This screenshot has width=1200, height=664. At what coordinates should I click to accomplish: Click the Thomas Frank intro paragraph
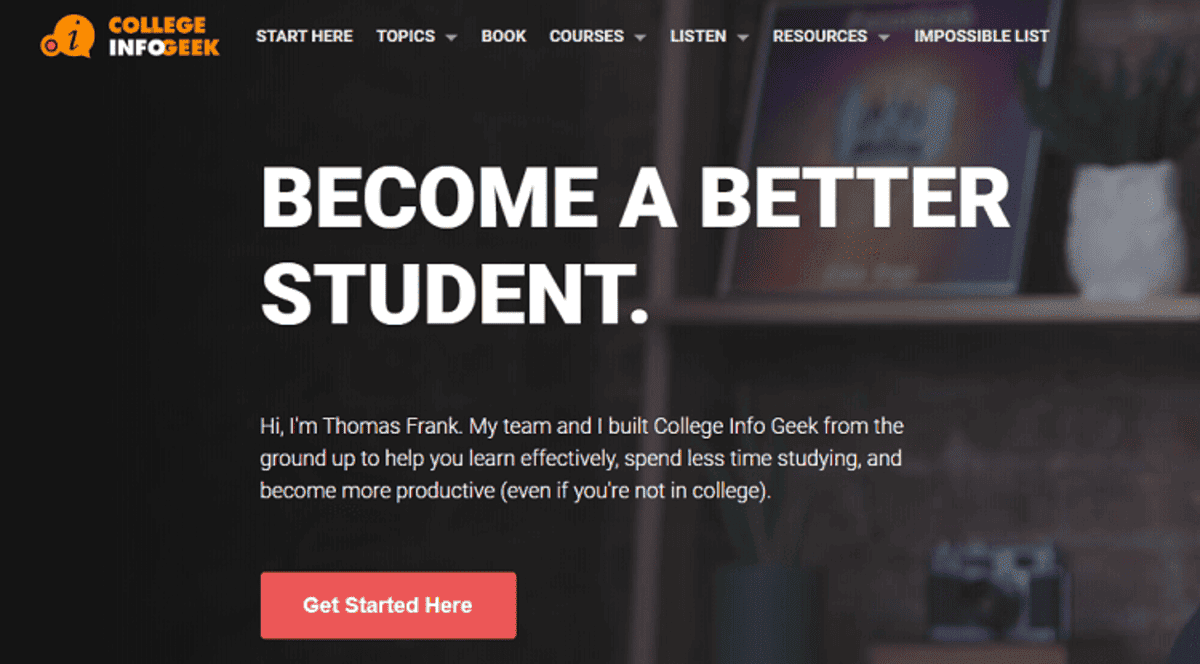[581, 459]
